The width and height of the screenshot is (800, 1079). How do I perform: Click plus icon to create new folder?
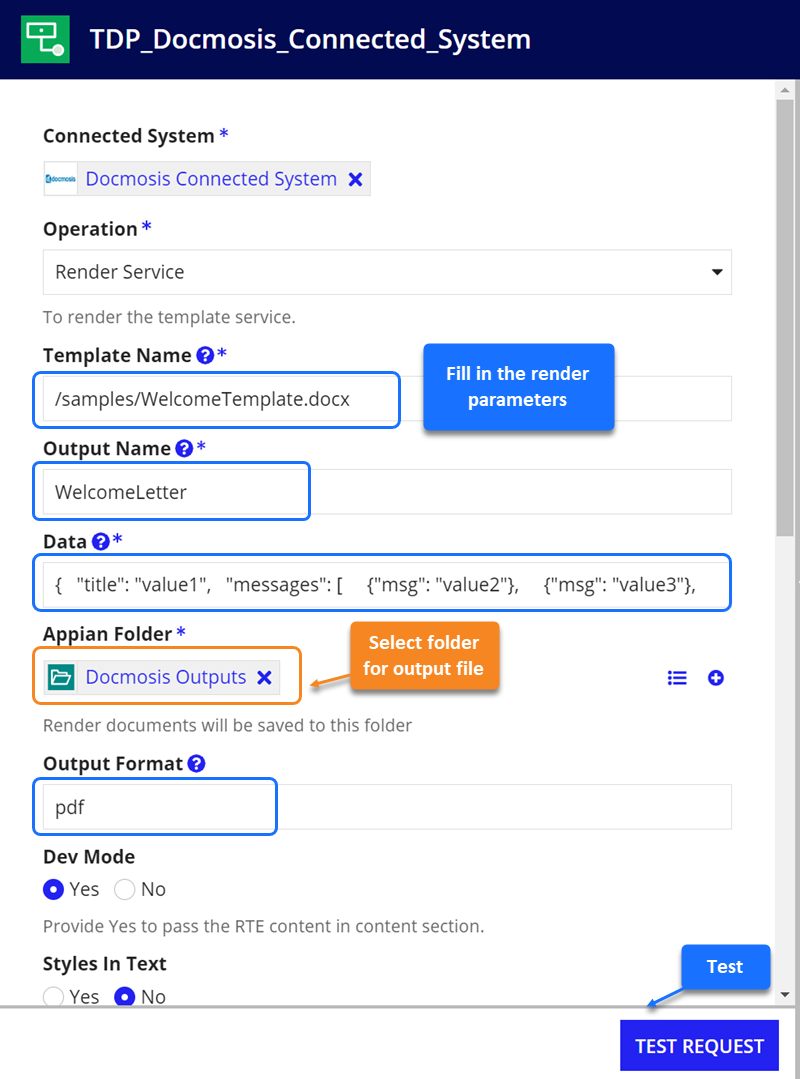(715, 678)
